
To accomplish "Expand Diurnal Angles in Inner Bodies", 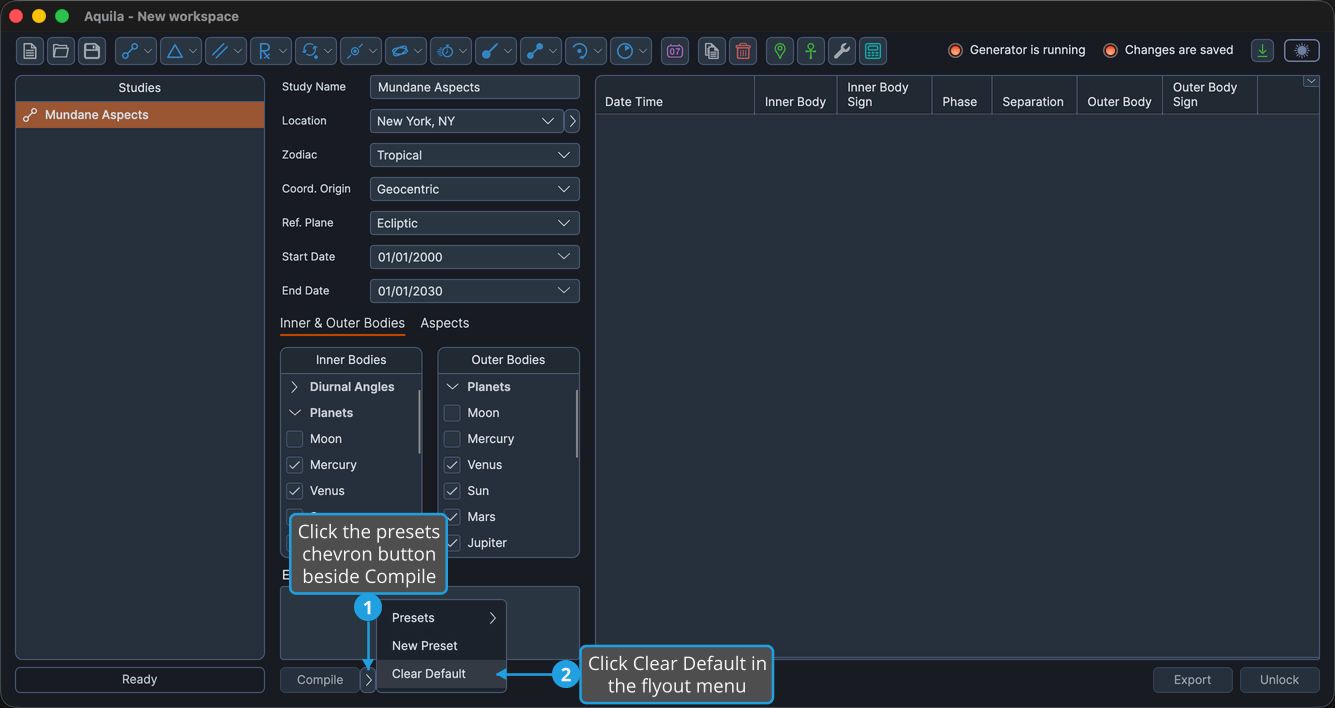I will 295,387.
